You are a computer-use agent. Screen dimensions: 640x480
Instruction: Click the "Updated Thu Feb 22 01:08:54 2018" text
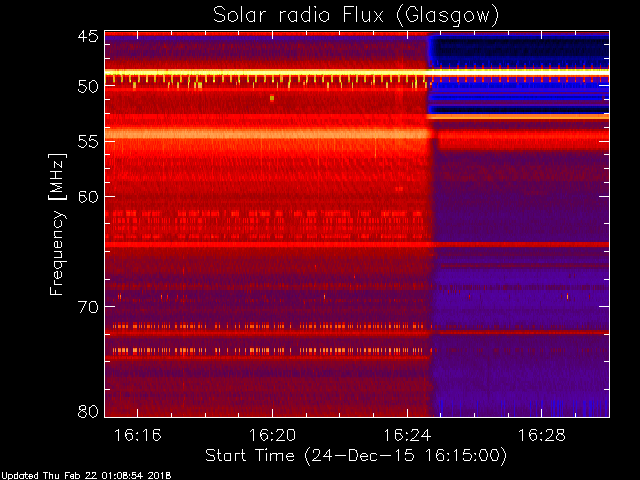pyautogui.click(x=86, y=476)
